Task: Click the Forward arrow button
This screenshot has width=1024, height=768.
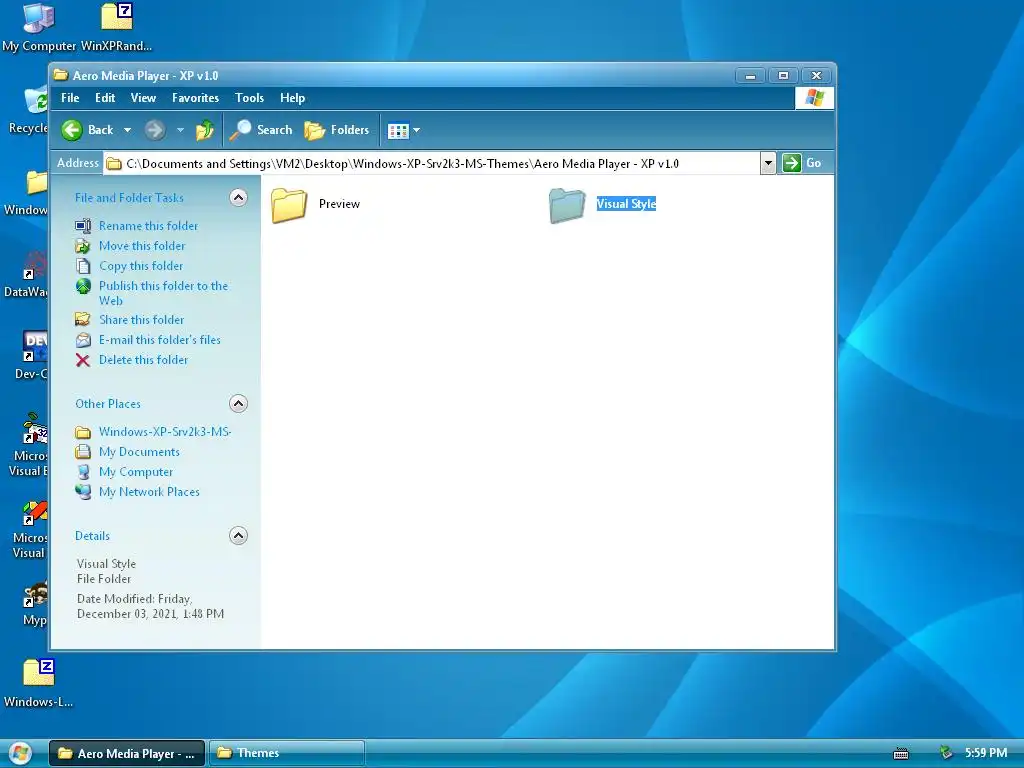Action: tap(155, 130)
